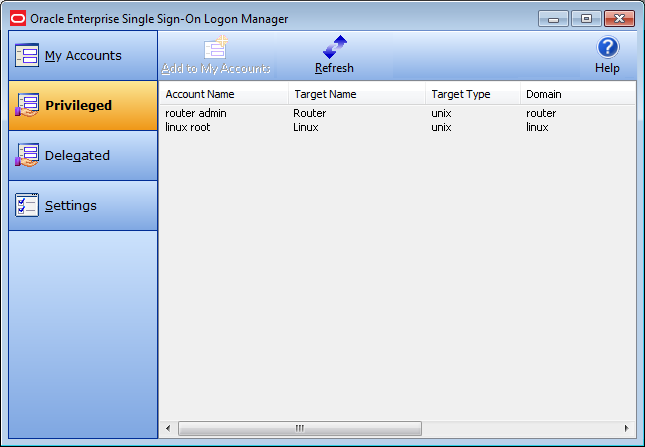Image resolution: width=645 pixels, height=447 pixels.
Task: Sort by Account Name column header
Action: pos(223,94)
